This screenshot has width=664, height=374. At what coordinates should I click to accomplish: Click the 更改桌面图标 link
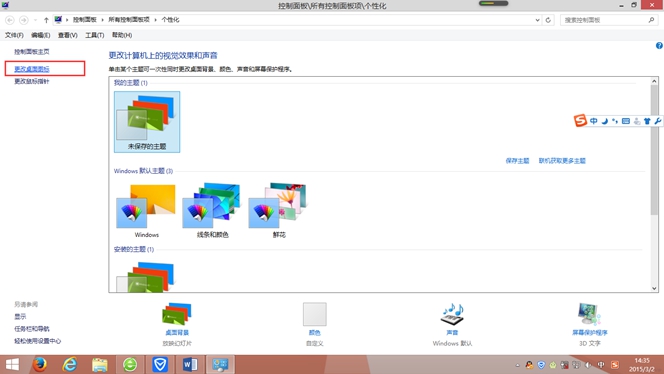tap(32, 69)
